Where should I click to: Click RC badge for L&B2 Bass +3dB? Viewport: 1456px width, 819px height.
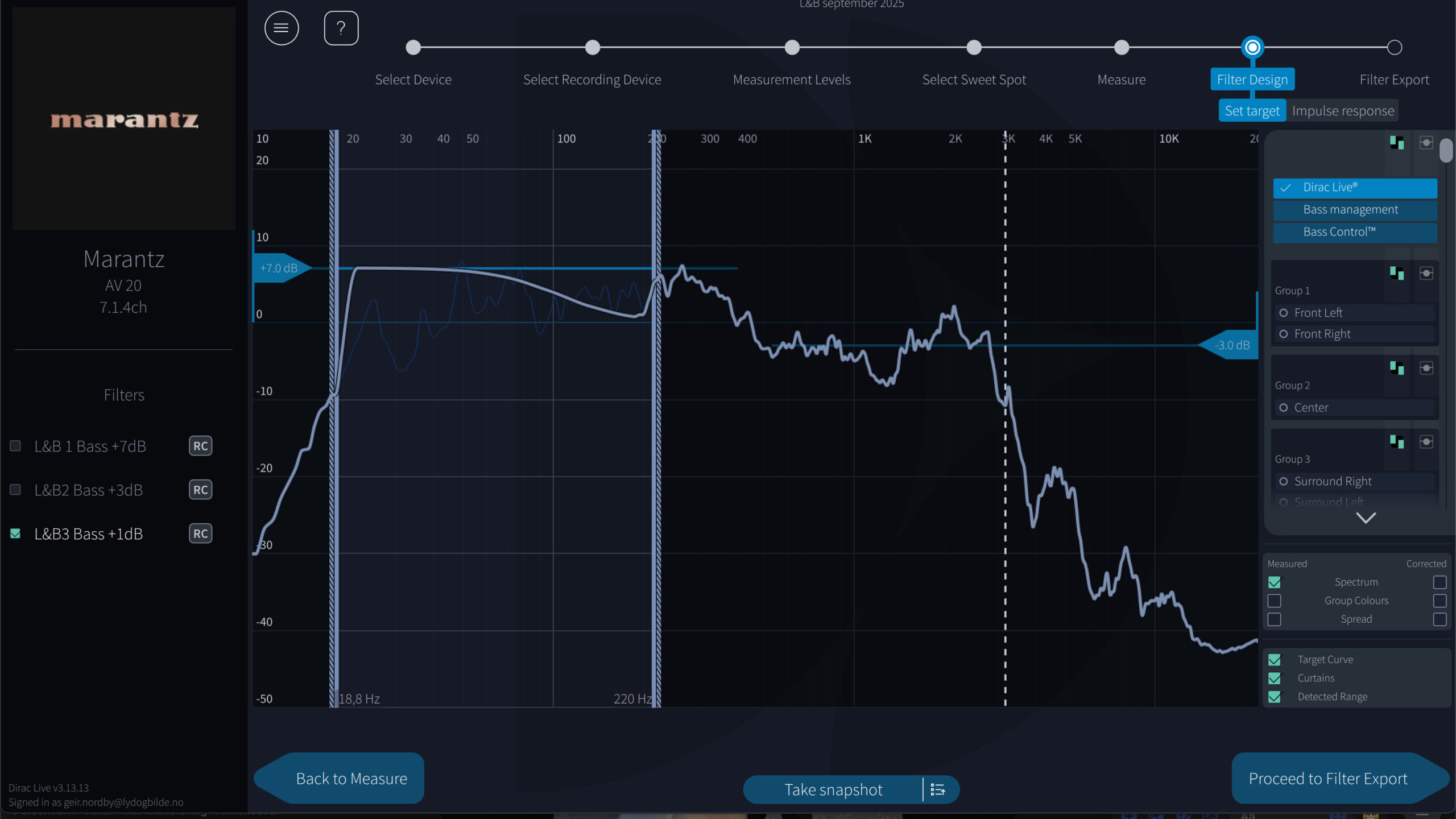click(200, 490)
